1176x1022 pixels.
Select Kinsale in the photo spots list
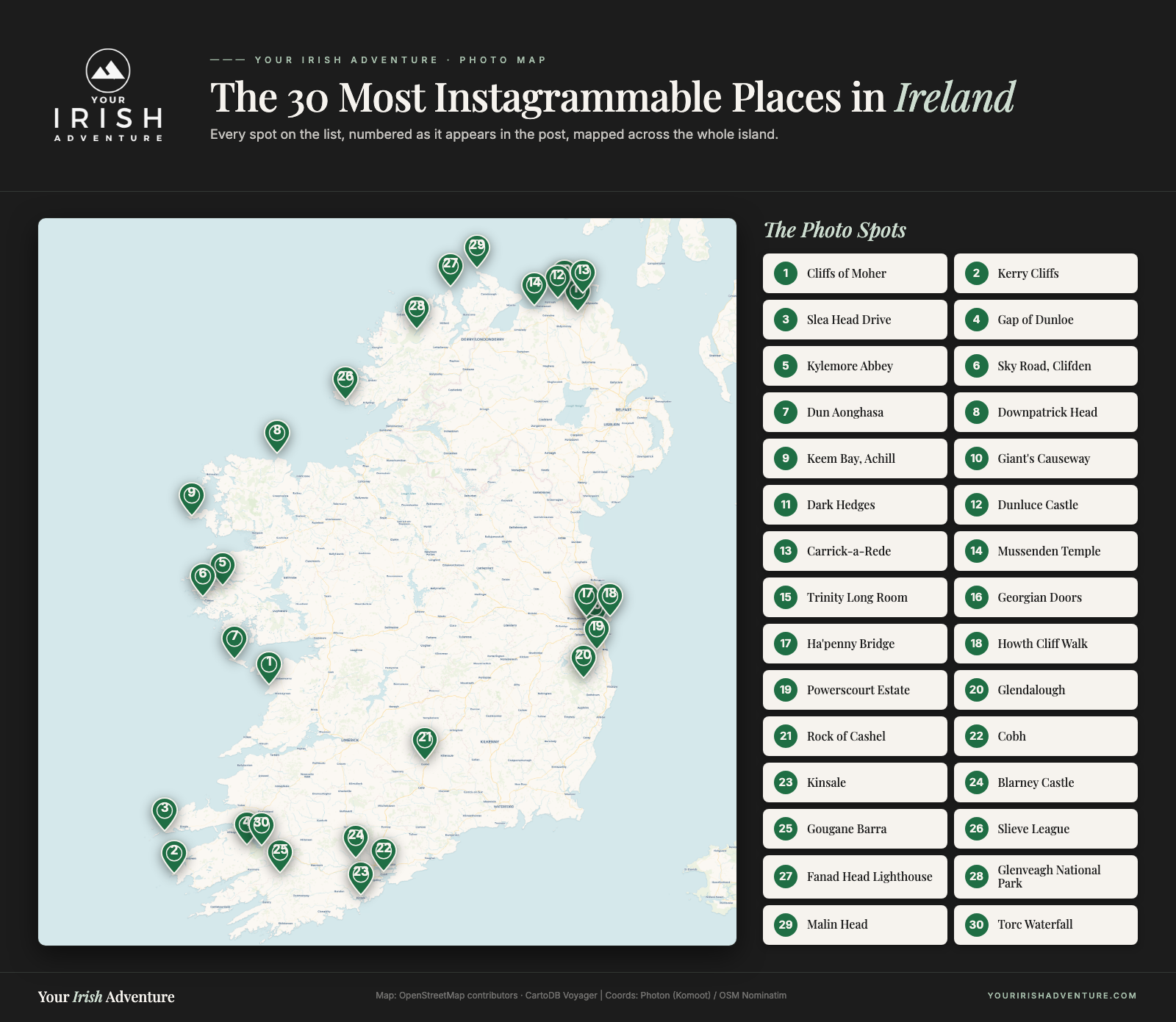coord(855,782)
